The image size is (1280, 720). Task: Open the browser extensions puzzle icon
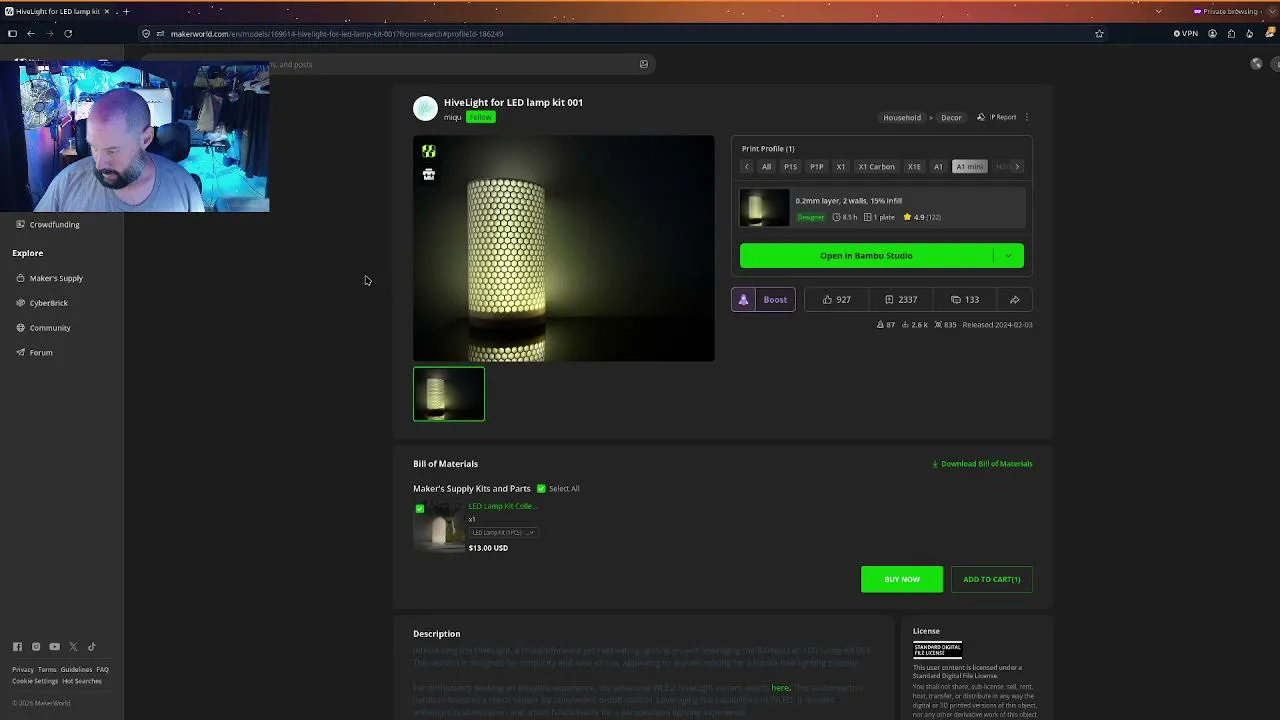(1231, 34)
